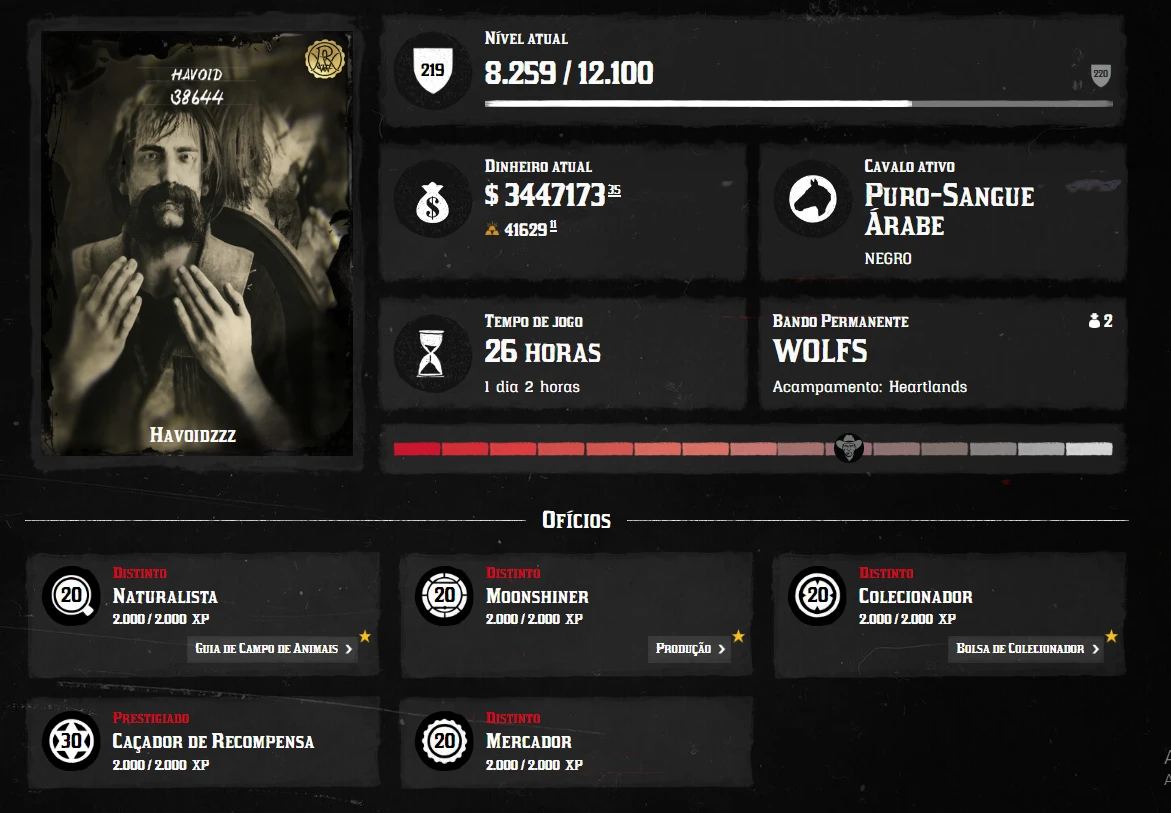Click the Moonshiner role badge icon

tap(444, 596)
